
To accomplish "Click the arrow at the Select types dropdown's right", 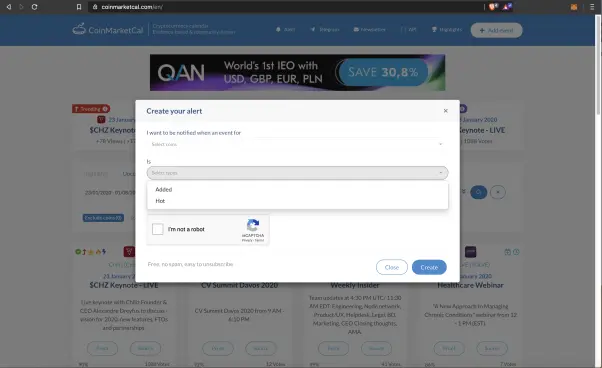I will [x=440, y=173].
